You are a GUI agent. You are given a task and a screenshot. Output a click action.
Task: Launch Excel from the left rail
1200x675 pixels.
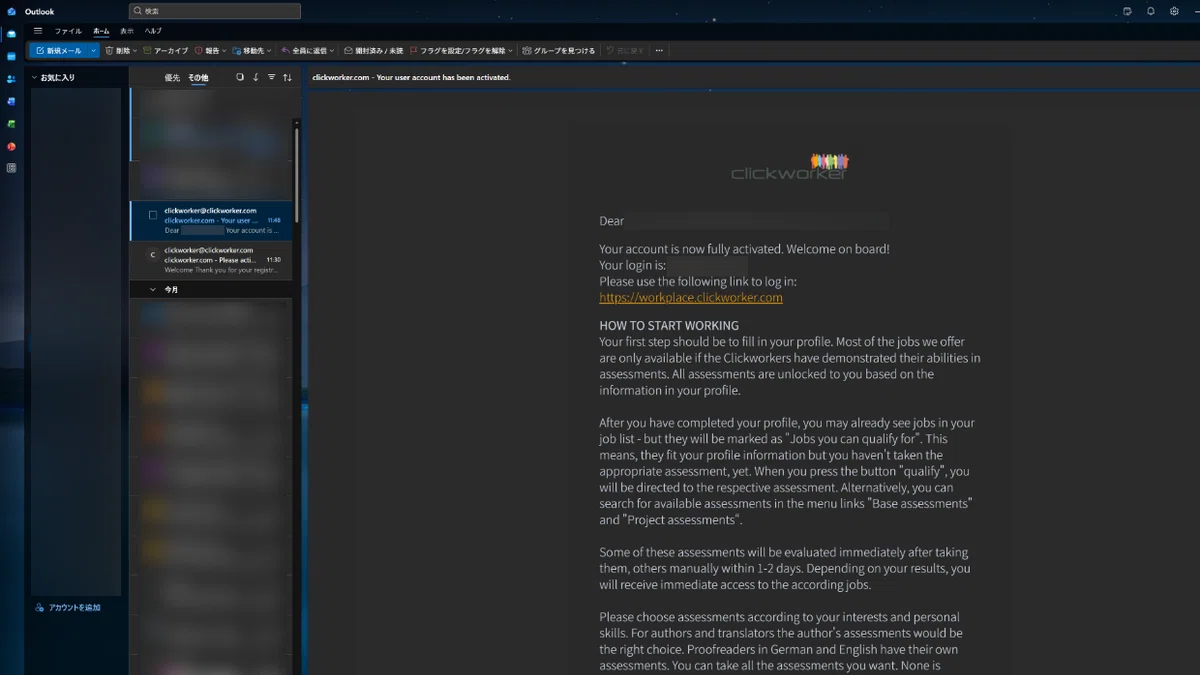click(x=11, y=124)
